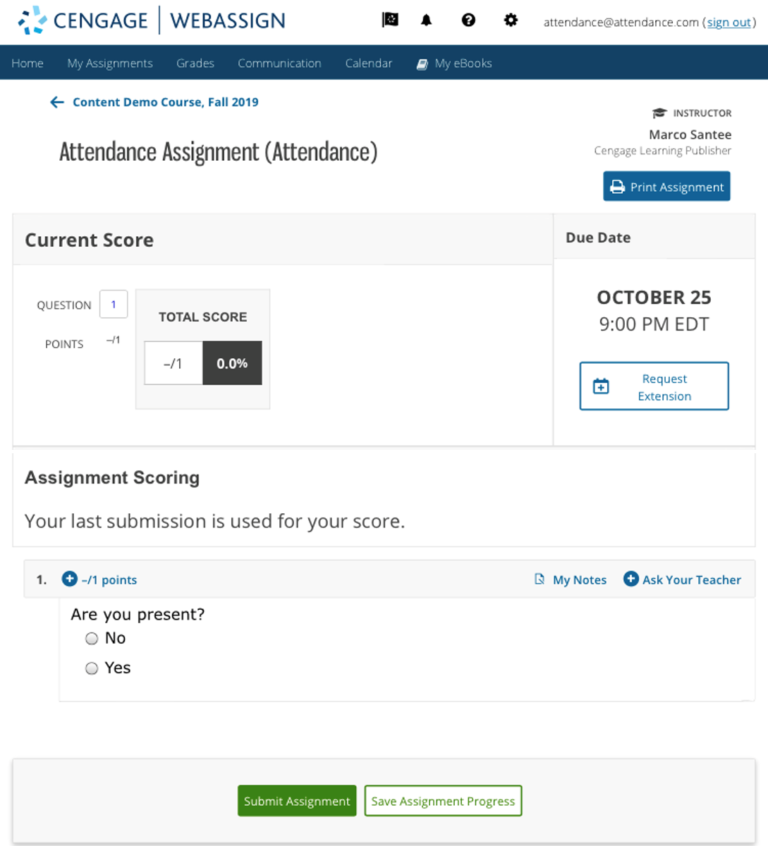Click the back arrow beside Content Demo Course
The image size is (768, 846).
(57, 101)
